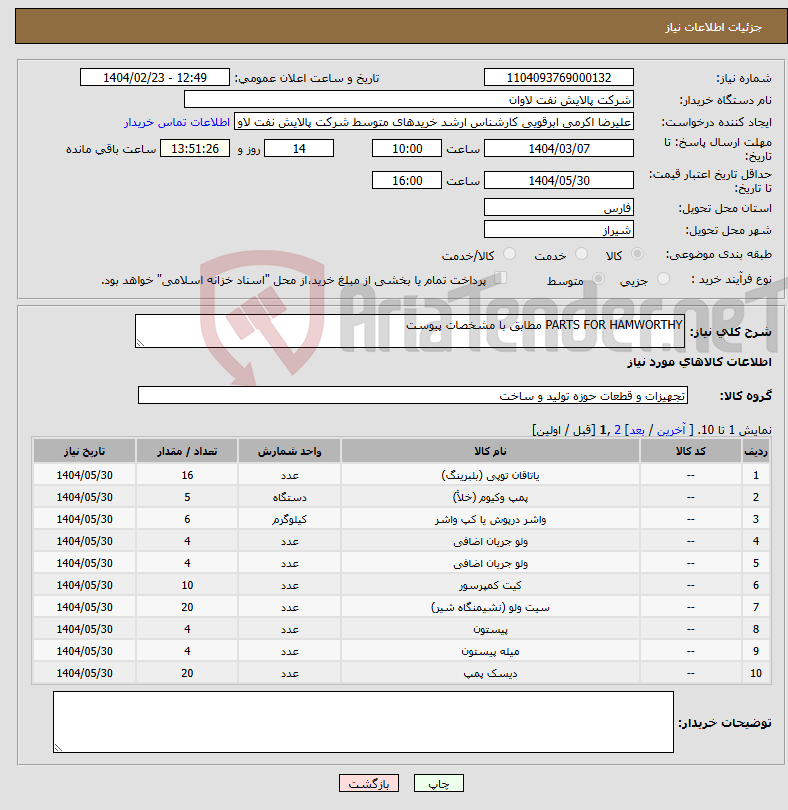Click the تاریخ نیاز column header

click(x=84, y=451)
